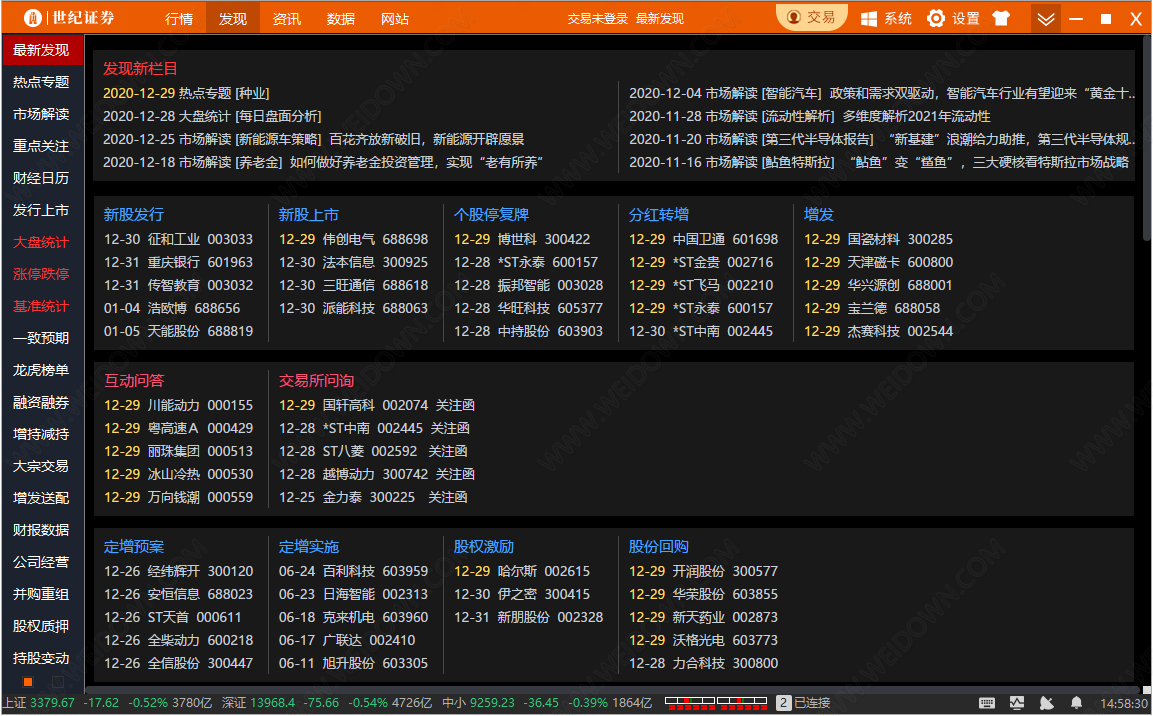The image size is (1153, 716).
Task: Open the 交易所问询 section heading
Action: coord(316,381)
